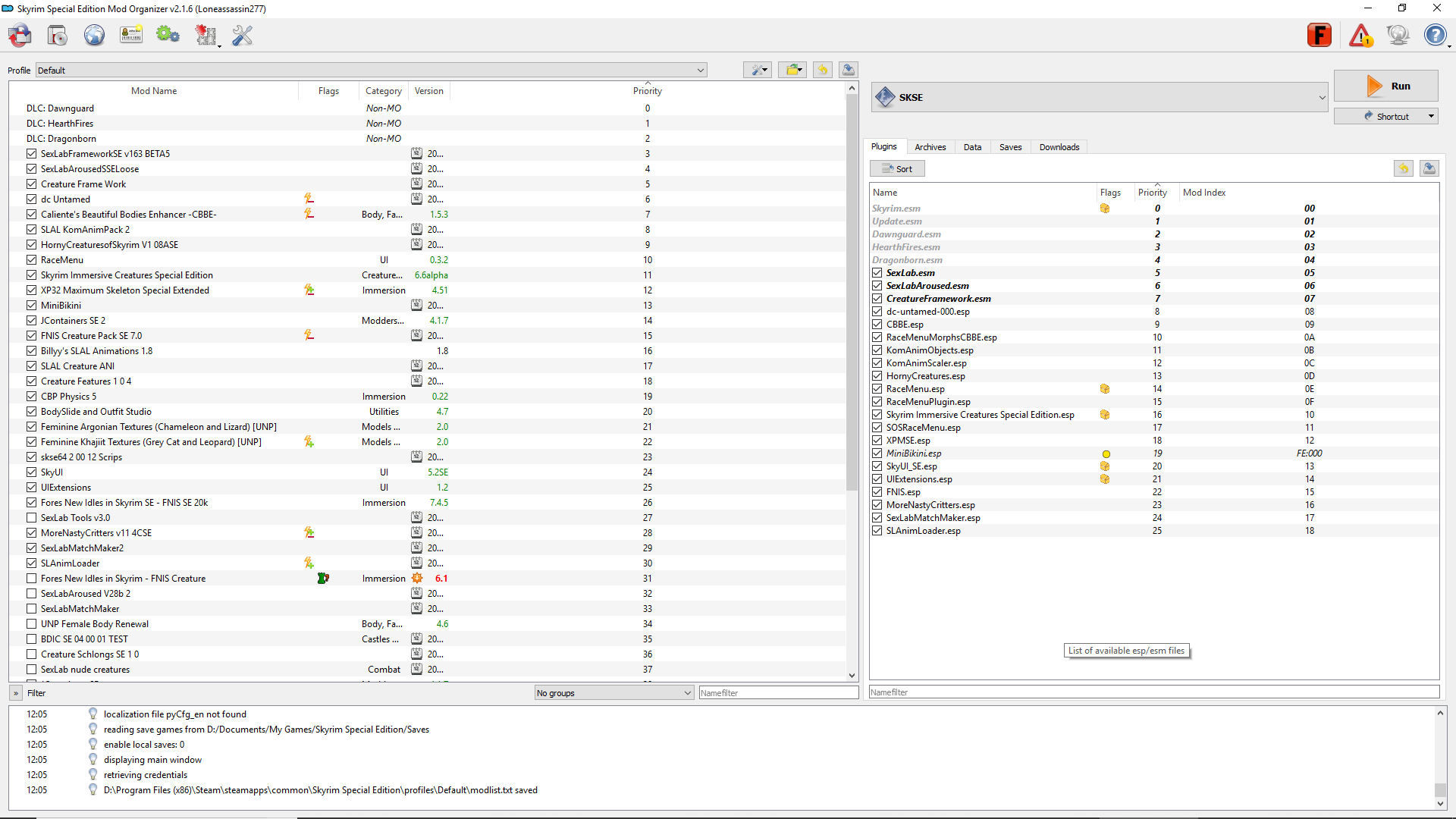Switch to the Archives tab
Viewport: 1456px width, 819px height.
pyautogui.click(x=930, y=147)
